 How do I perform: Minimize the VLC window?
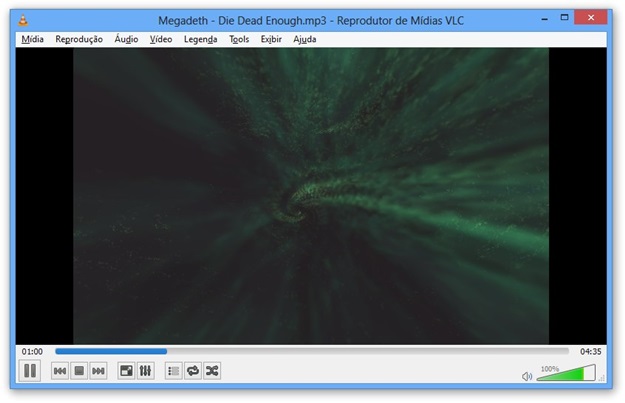544,18
